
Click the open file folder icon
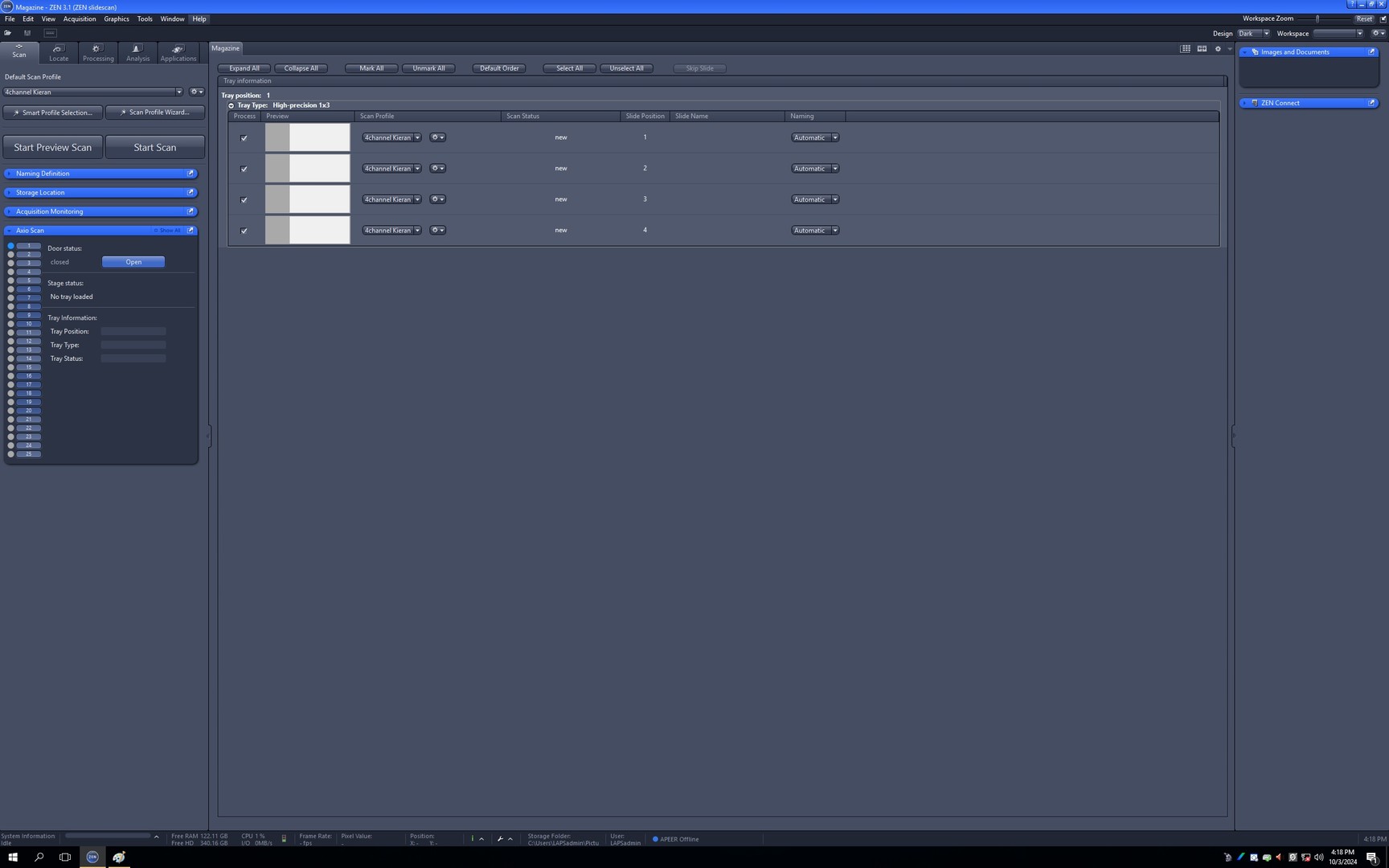[x=8, y=33]
